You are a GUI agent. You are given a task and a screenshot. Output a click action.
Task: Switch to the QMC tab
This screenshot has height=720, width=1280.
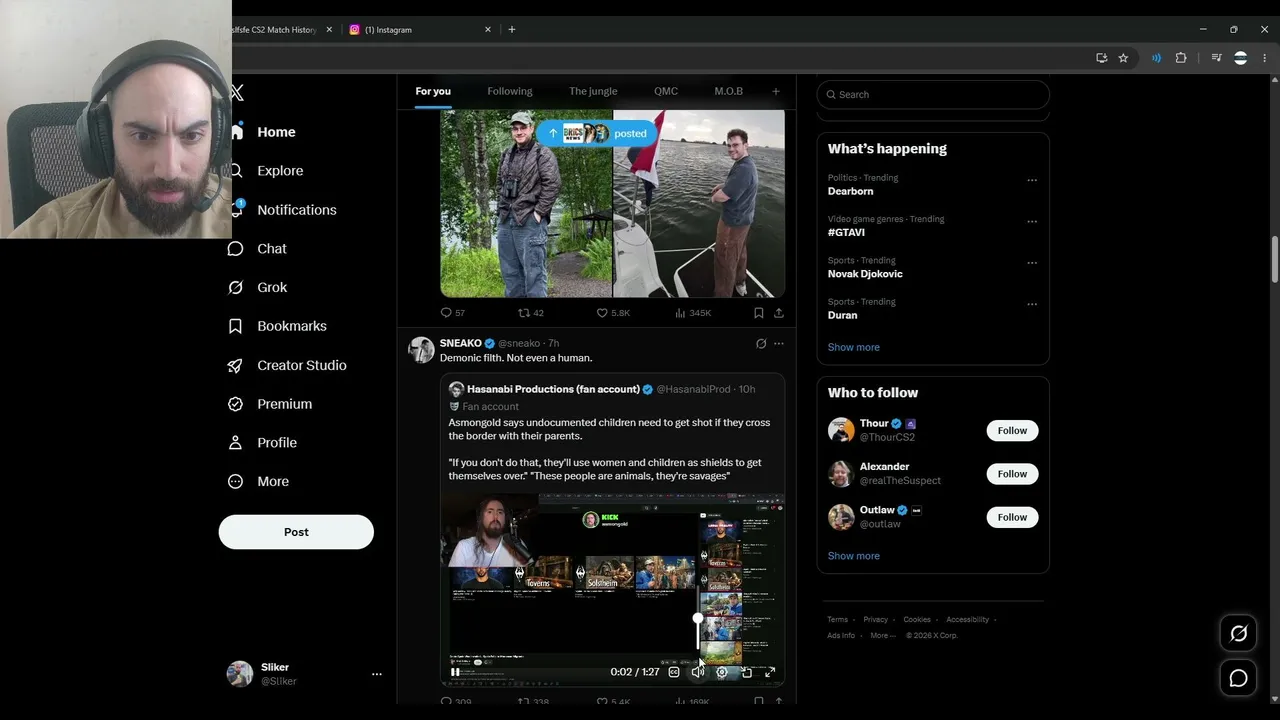666,91
